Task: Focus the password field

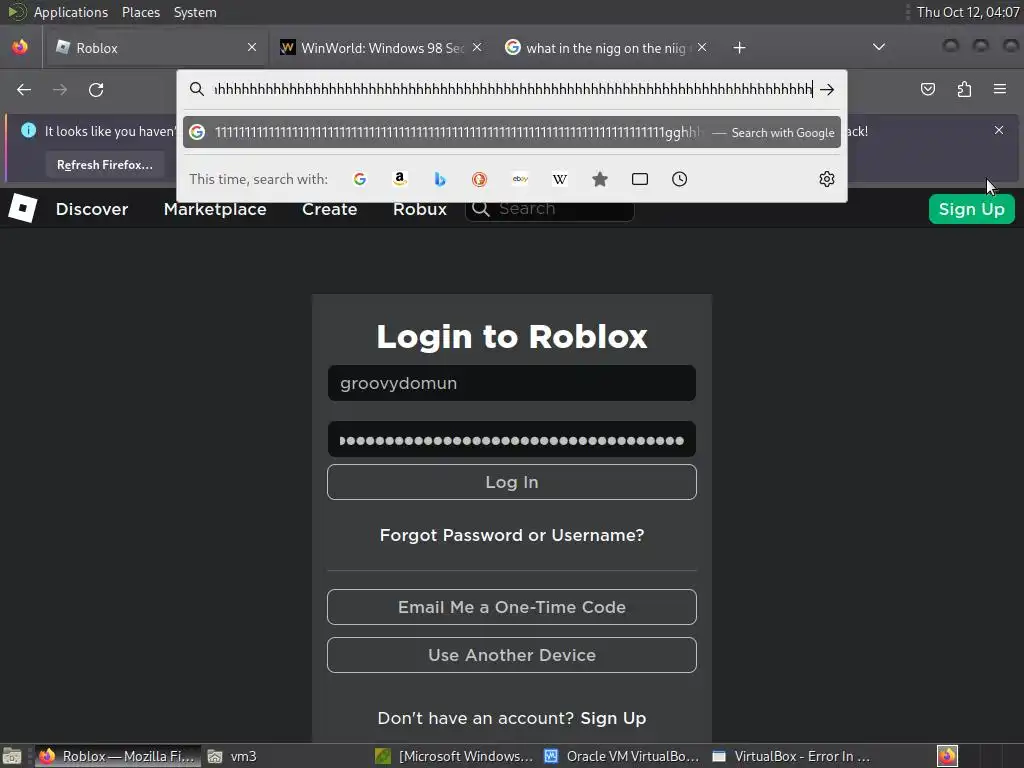Action: [512, 440]
